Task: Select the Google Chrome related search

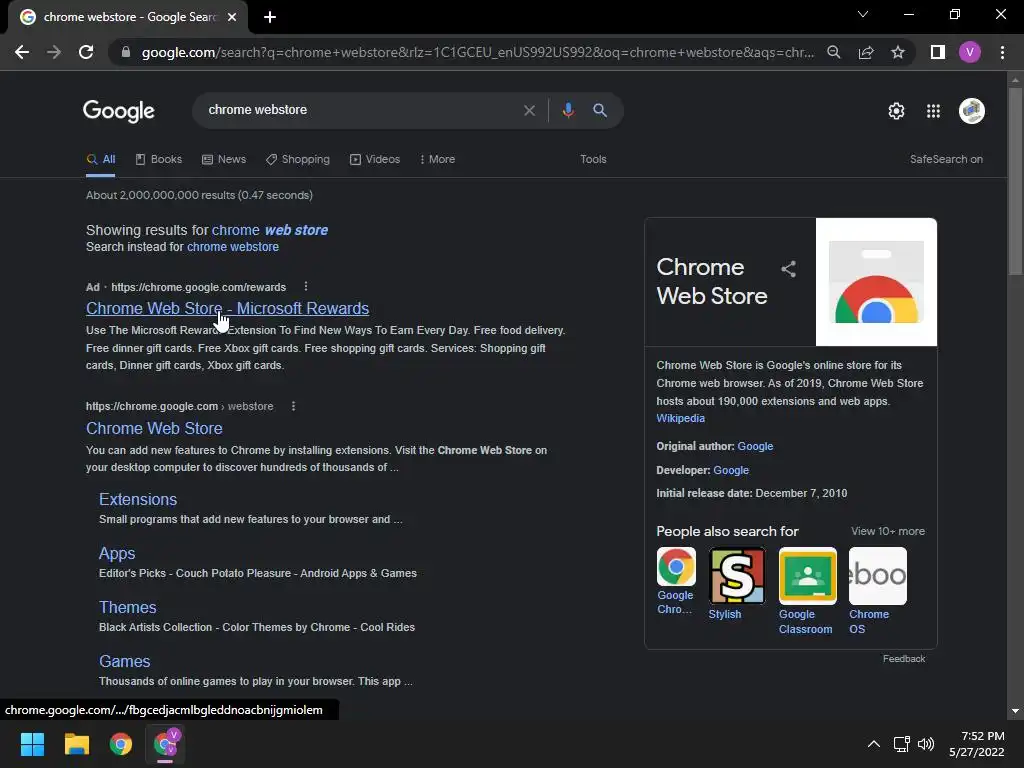Action: click(675, 581)
